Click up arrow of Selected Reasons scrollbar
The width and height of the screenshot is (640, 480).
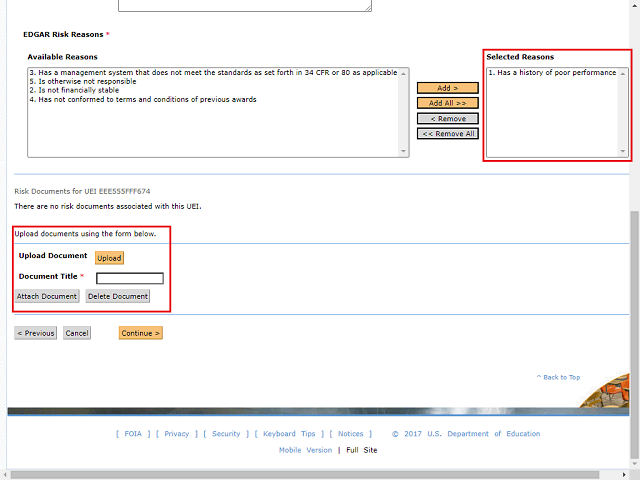622,73
